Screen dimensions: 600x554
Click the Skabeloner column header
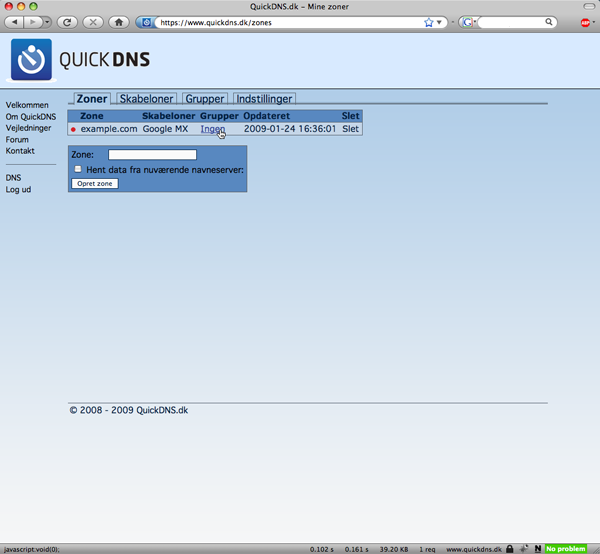[168, 116]
